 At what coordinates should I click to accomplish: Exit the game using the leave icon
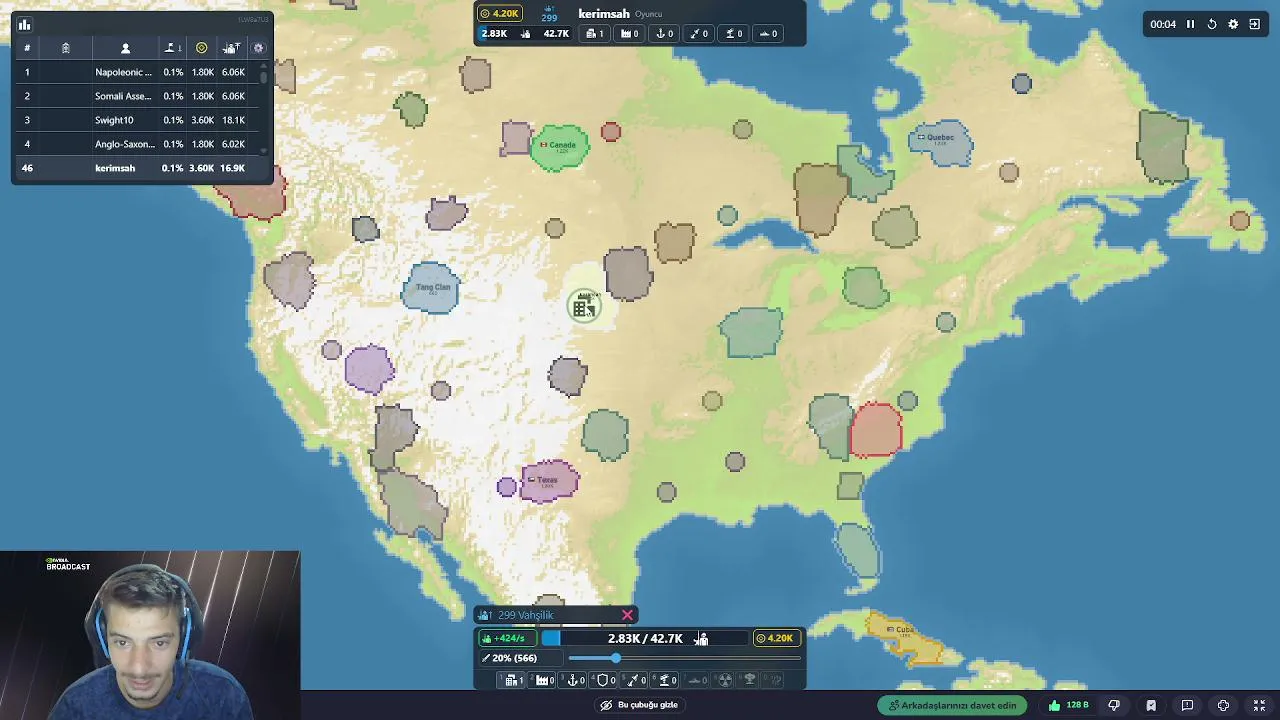(x=1255, y=24)
